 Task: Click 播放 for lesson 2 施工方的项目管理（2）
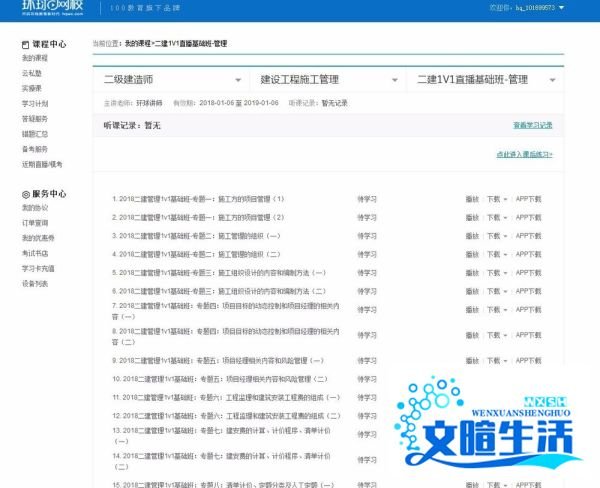(472, 217)
